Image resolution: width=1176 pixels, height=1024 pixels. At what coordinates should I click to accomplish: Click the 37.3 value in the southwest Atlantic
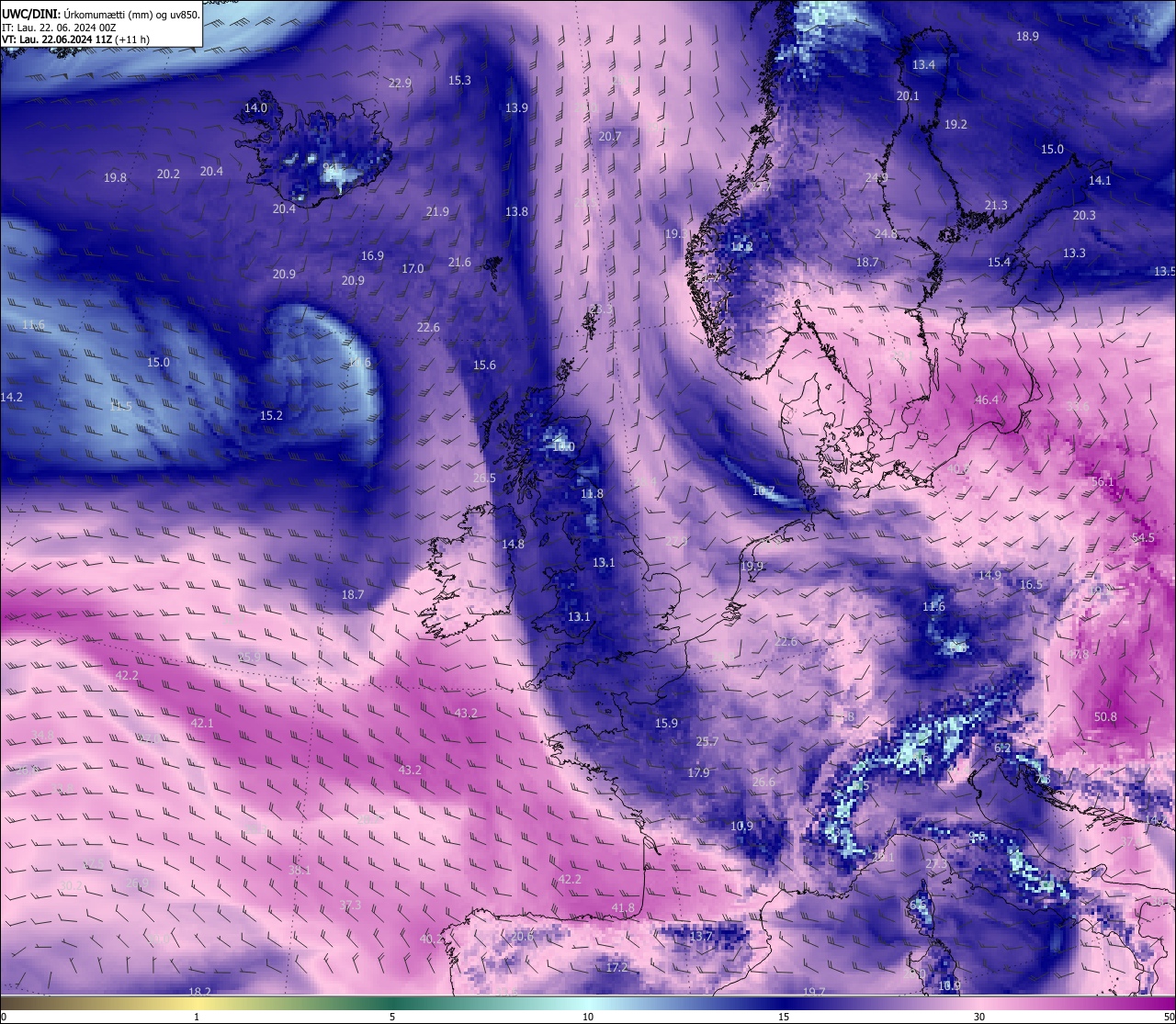click(x=350, y=906)
